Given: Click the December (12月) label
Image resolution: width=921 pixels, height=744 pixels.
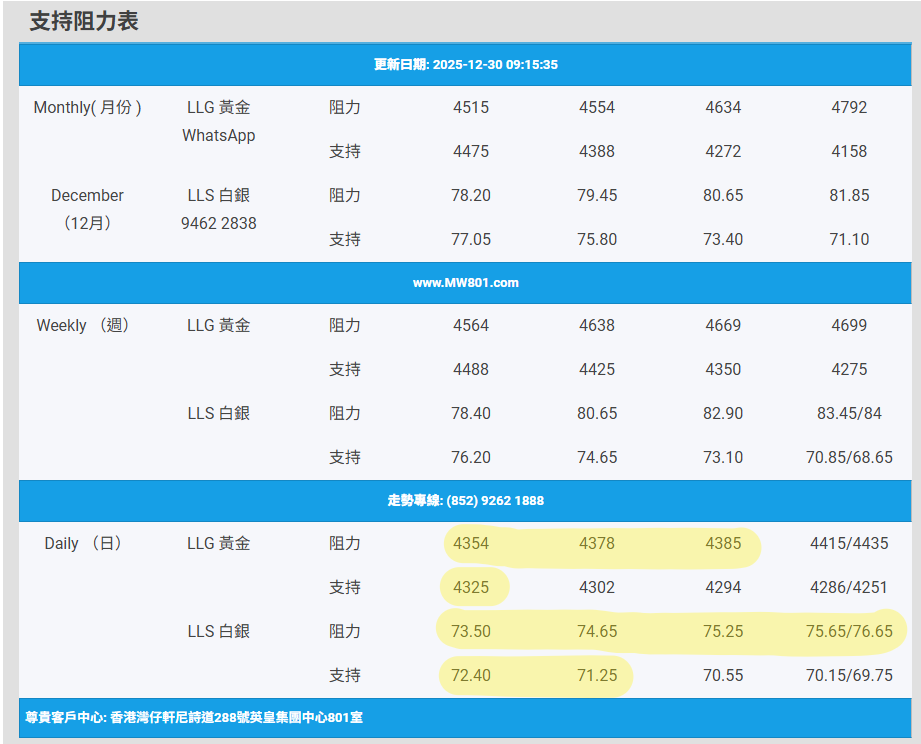Looking at the screenshot, I should (87, 209).
